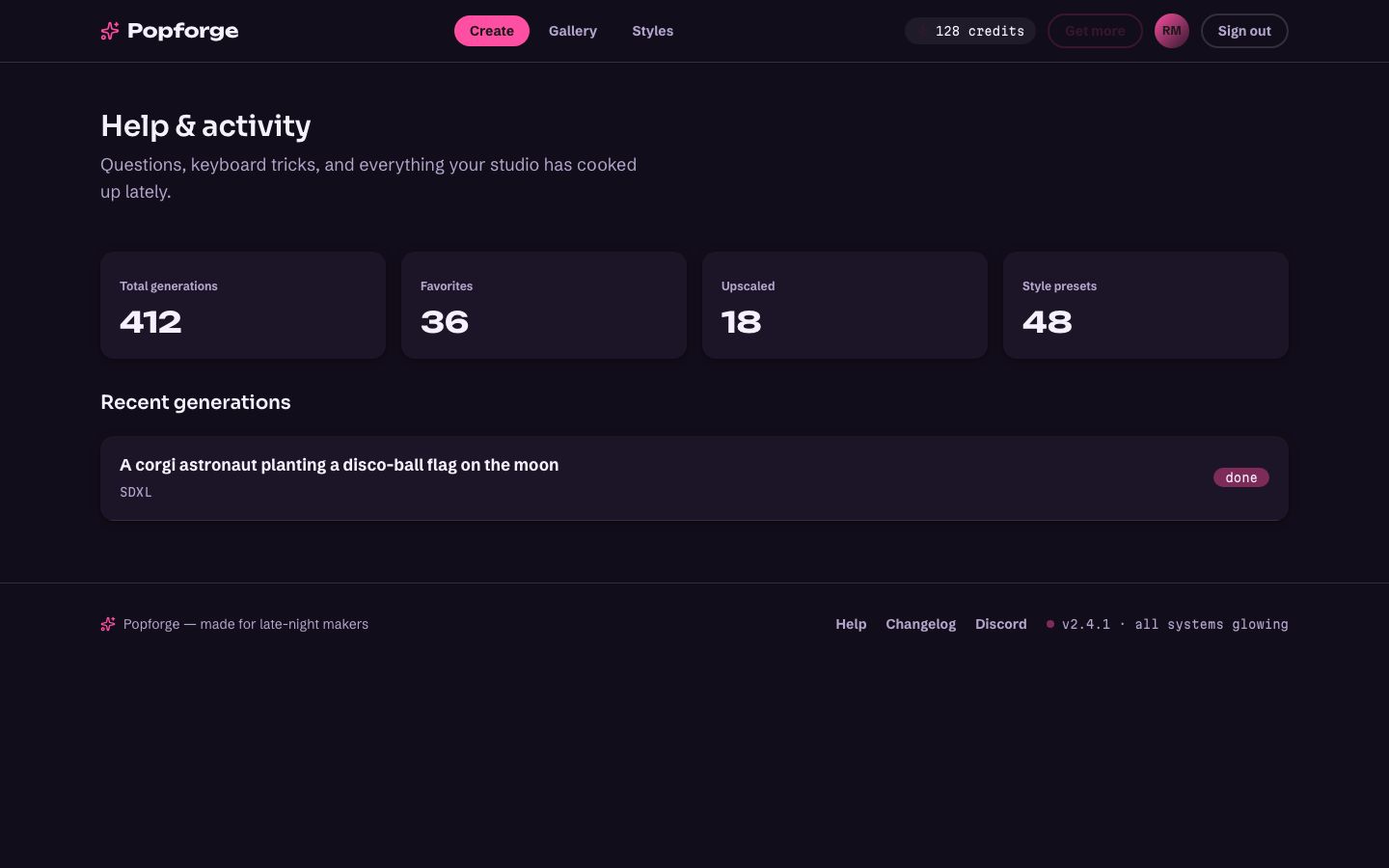Screen dimensions: 1389x868
Task: Open the corgi astronaut generation entry
Action: point(694,478)
